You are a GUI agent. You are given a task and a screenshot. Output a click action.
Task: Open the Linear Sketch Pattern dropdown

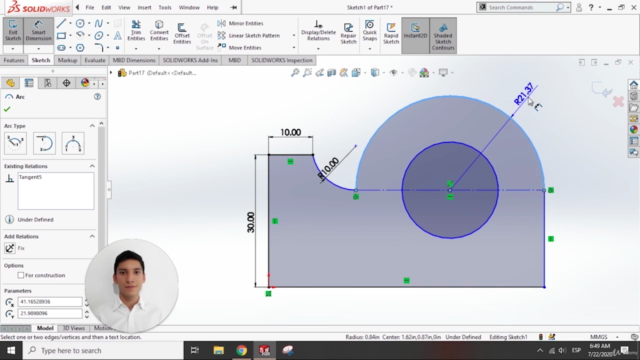point(293,36)
